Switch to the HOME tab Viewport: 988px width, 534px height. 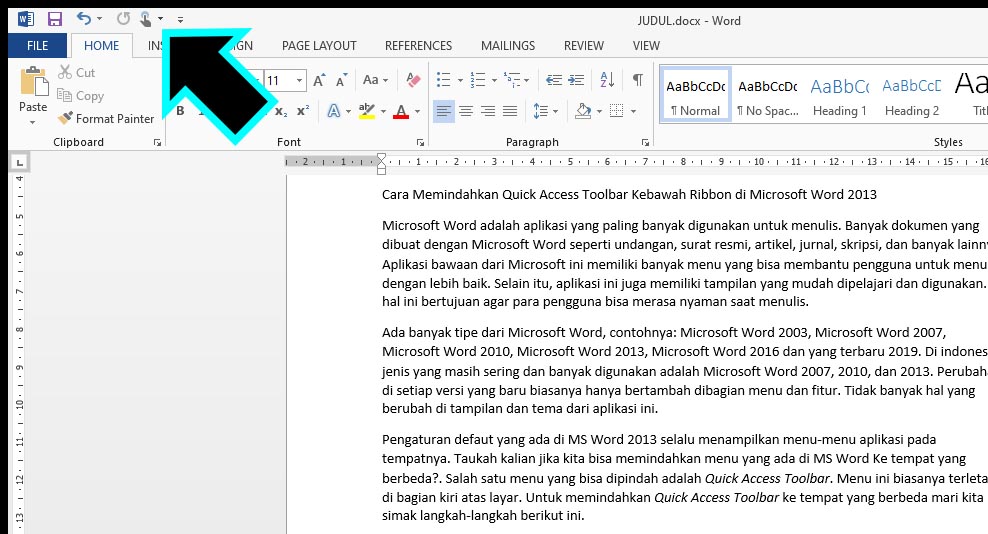point(101,45)
